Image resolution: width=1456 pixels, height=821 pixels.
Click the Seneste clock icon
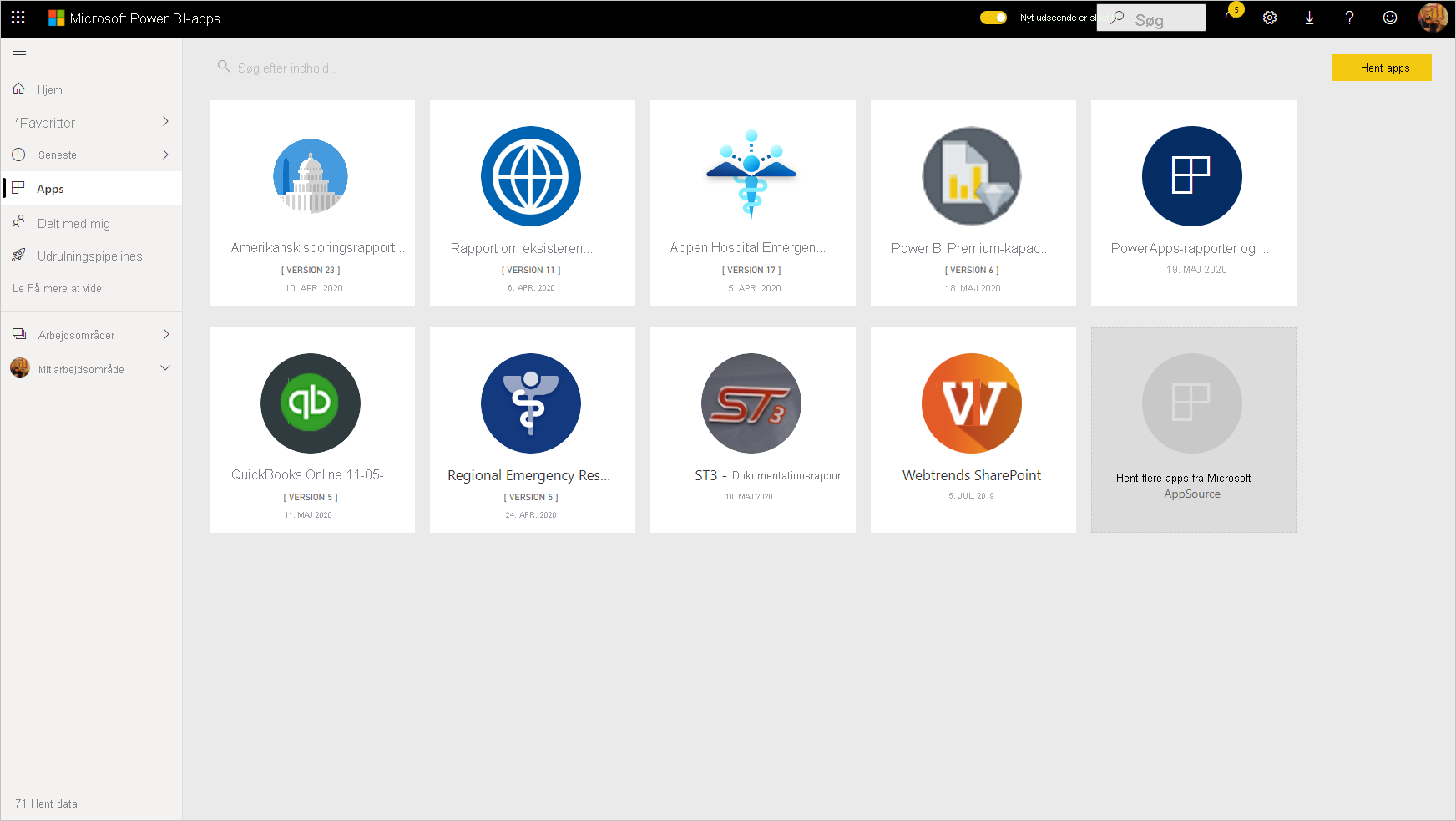[18, 155]
